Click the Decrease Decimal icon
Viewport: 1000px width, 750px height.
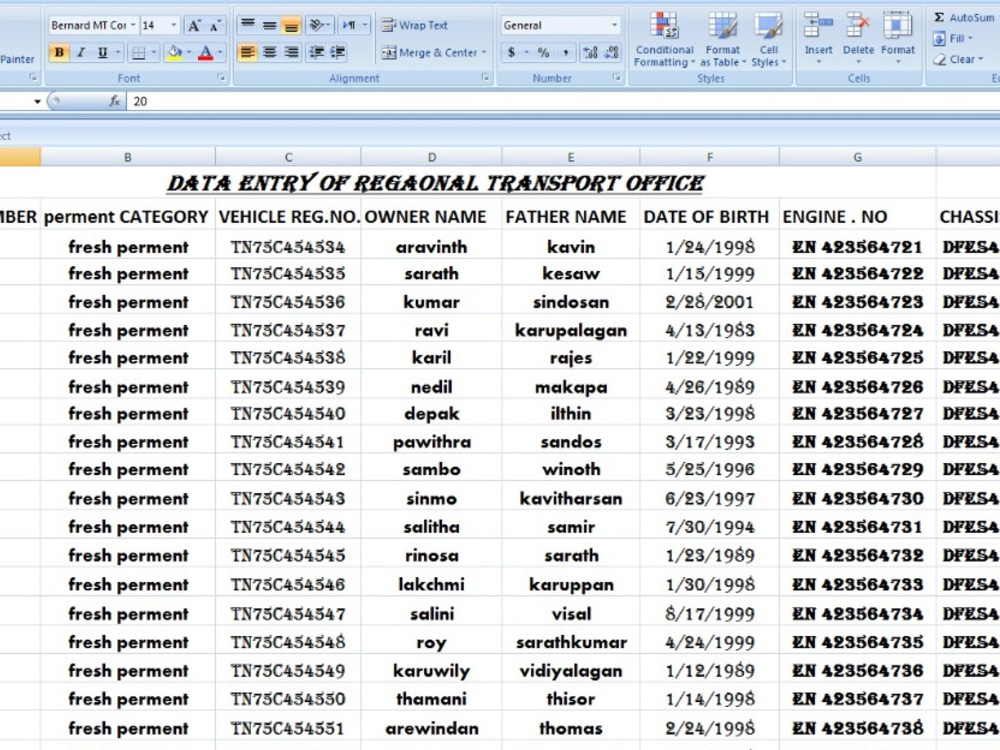pos(612,52)
